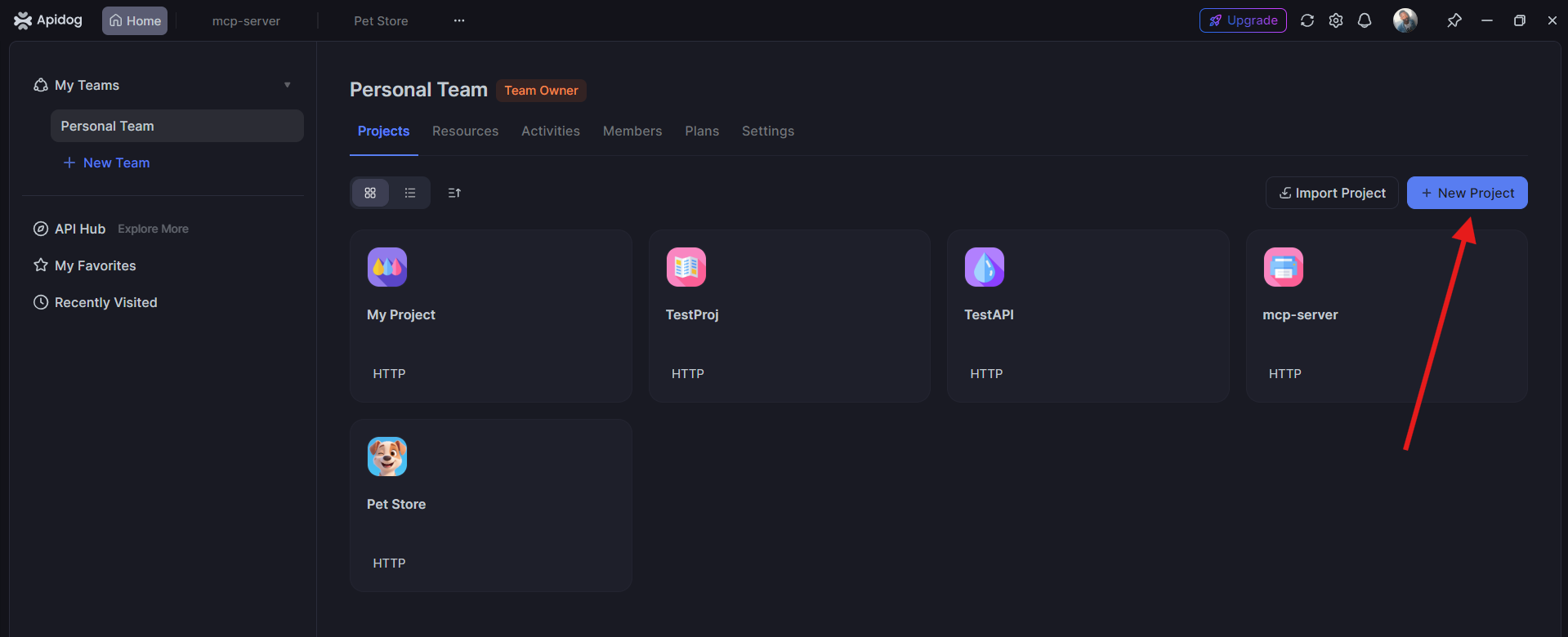Select the Plans tab
Image resolution: width=1568 pixels, height=637 pixels.
[x=702, y=131]
